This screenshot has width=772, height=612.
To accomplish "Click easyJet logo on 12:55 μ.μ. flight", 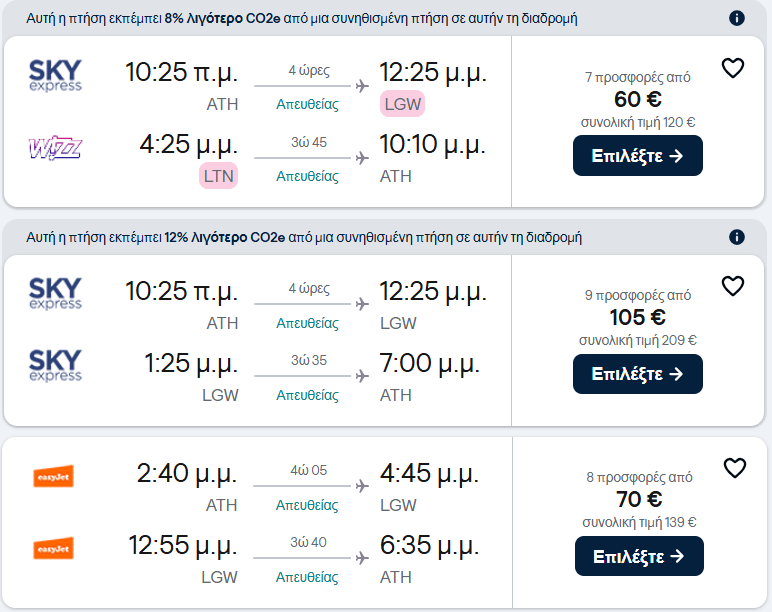I will (x=53, y=548).
